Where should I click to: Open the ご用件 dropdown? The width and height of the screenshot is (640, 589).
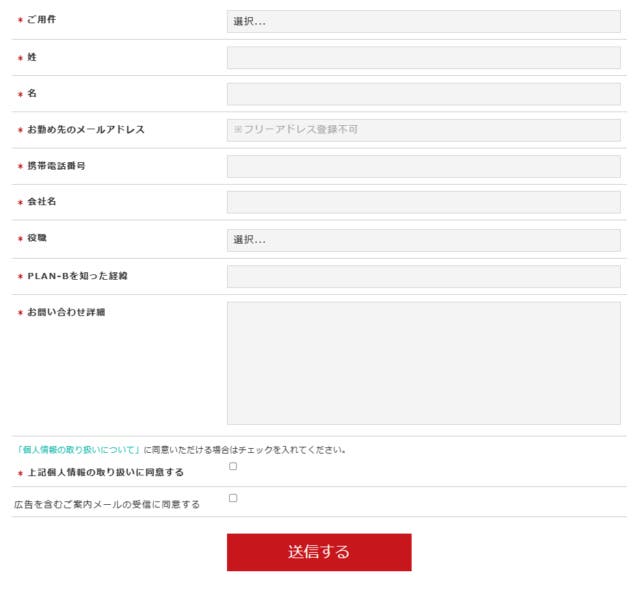click(423, 21)
